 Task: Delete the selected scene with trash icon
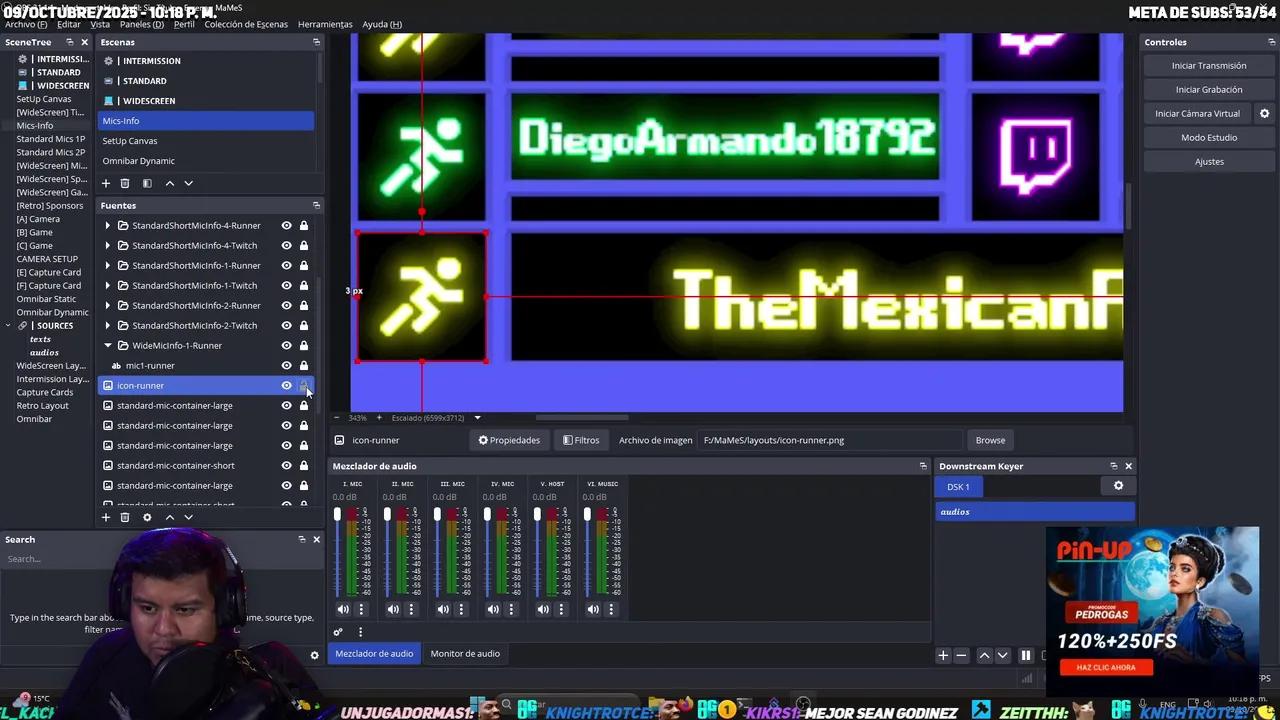pyautogui.click(x=125, y=184)
